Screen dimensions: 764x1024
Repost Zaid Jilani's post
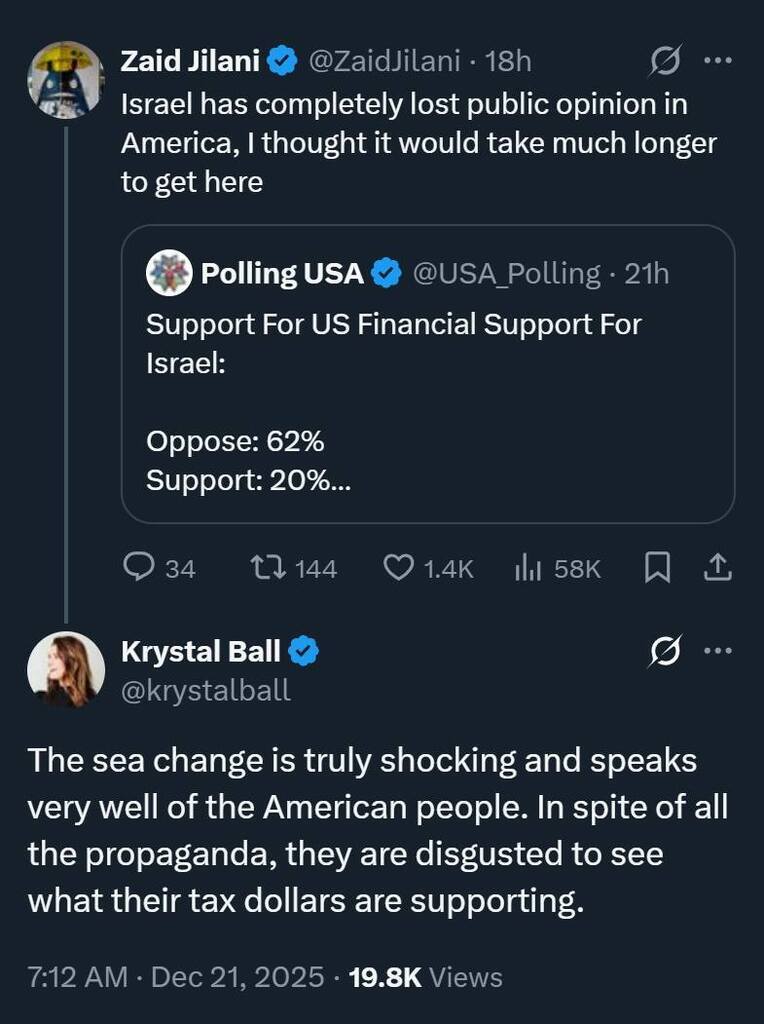pos(268,568)
